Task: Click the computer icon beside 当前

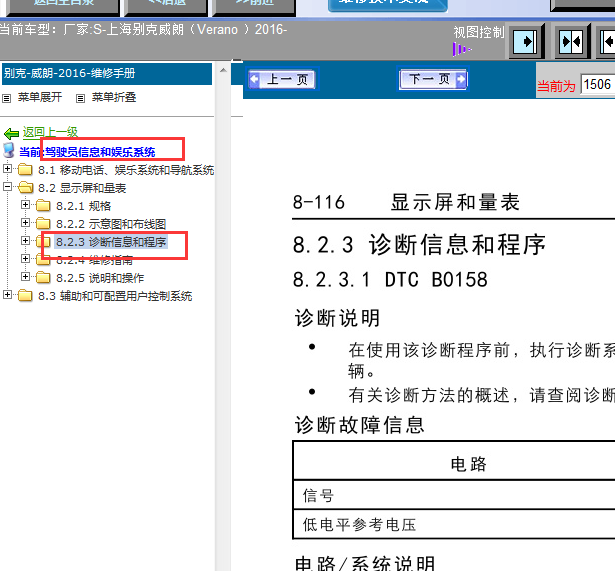Action: point(9,151)
